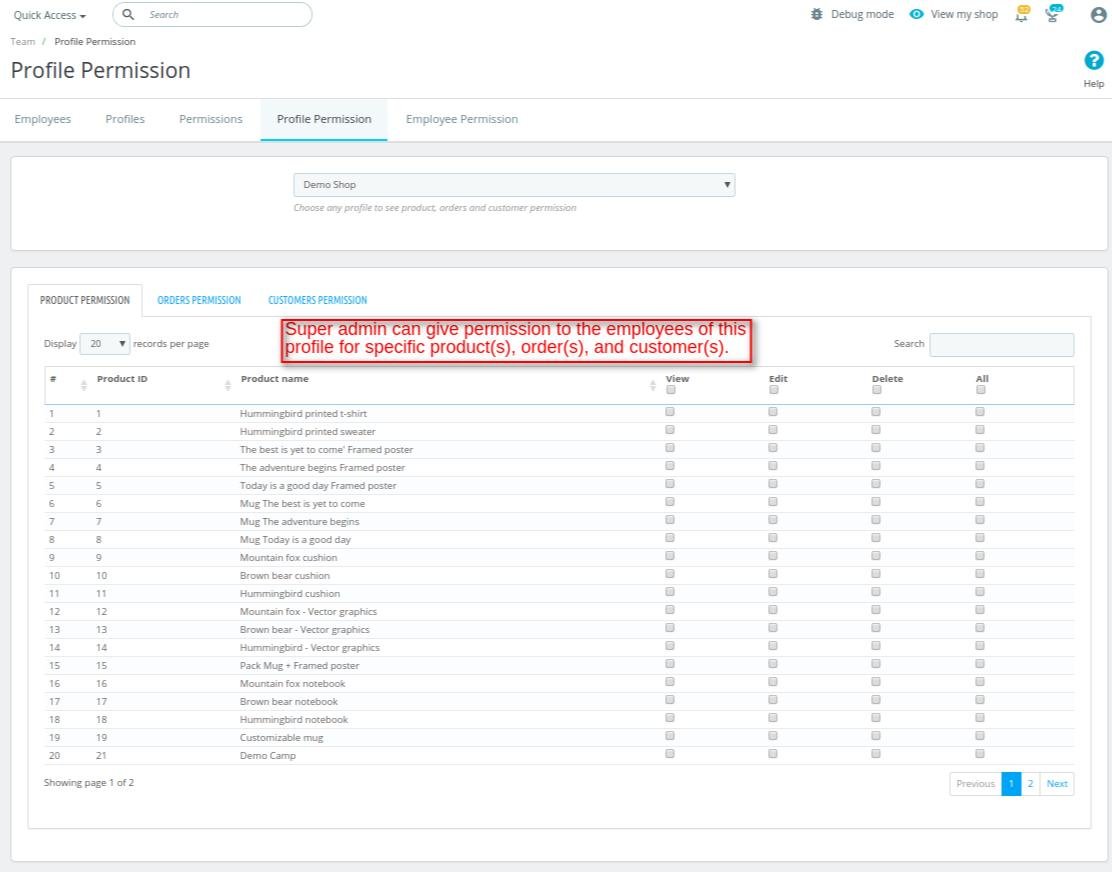Click the Debug mode label
This screenshot has width=1112, height=872.
point(862,14)
